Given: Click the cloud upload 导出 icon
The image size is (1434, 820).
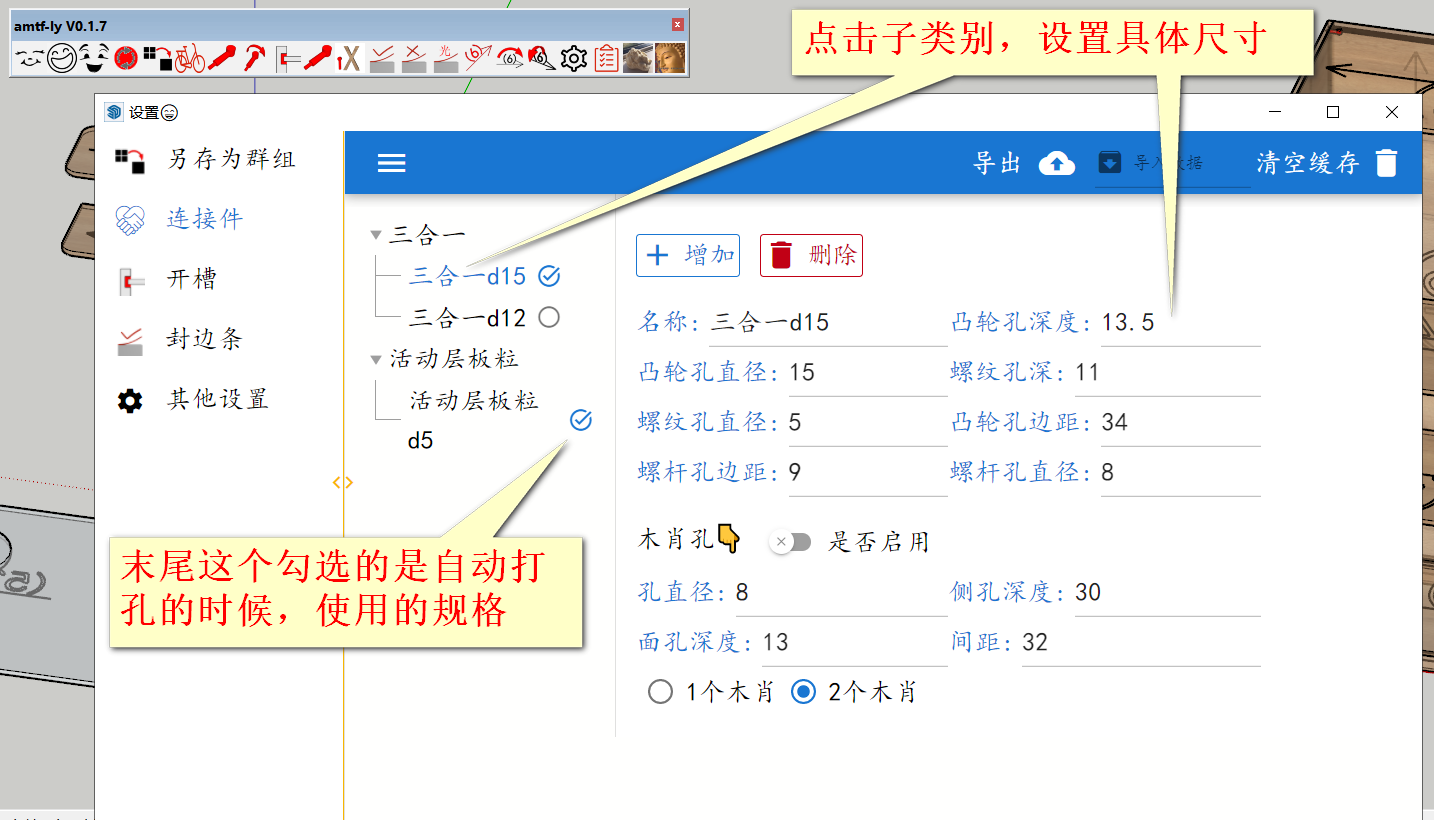Looking at the screenshot, I should tap(1056, 163).
